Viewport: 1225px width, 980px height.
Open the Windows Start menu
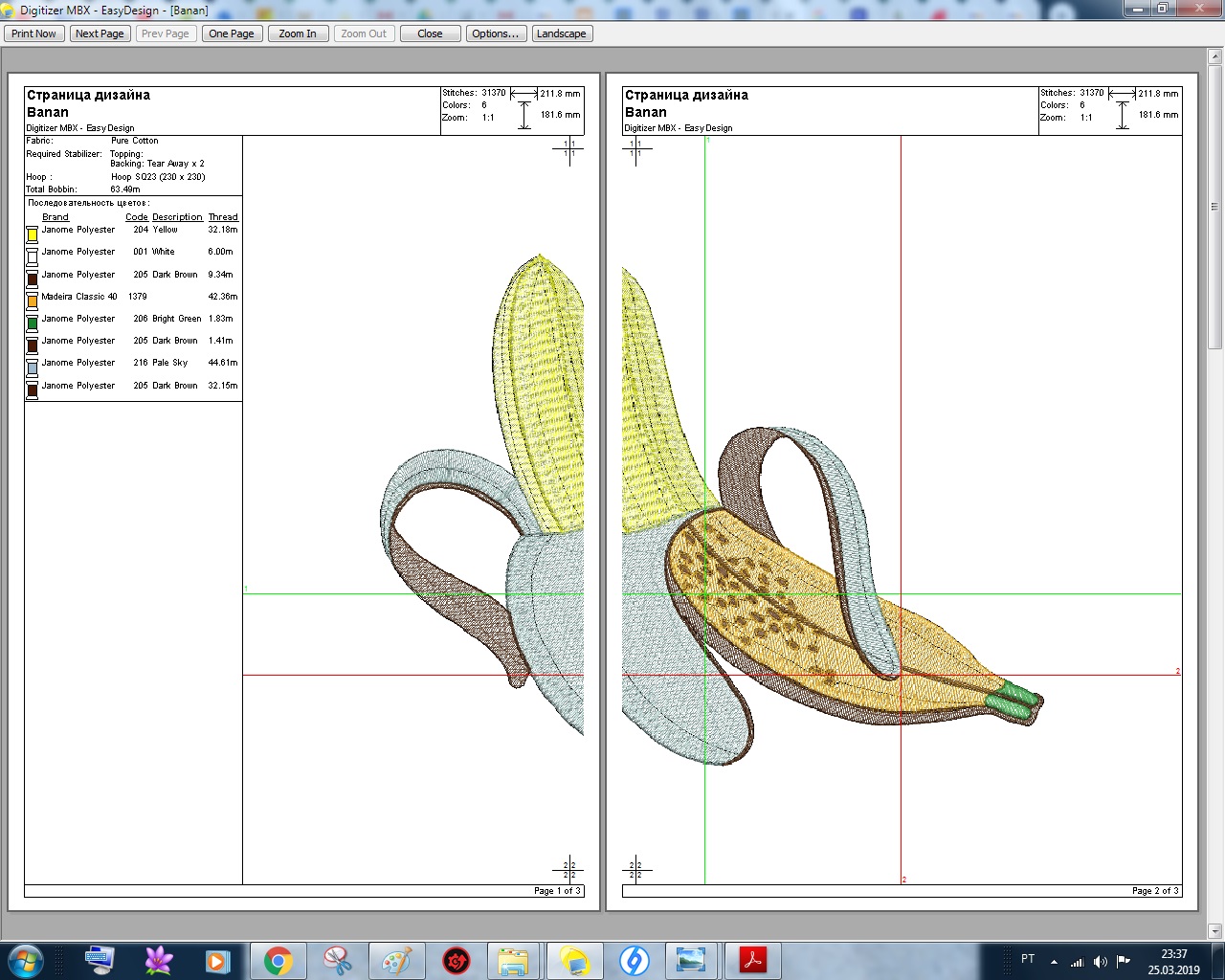coord(26,960)
